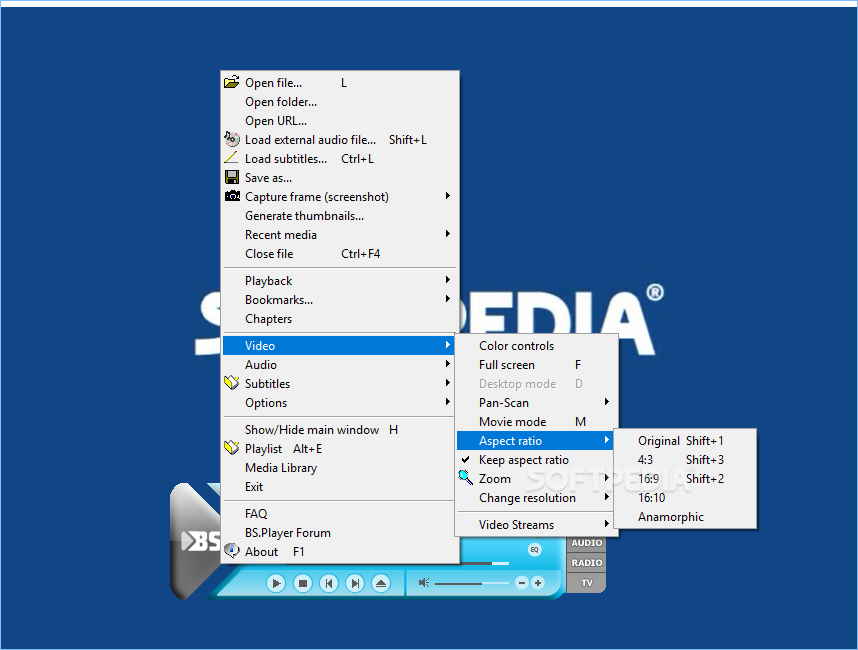Set aspect ratio to 16:10
This screenshot has height=650, width=858.
pos(685,498)
